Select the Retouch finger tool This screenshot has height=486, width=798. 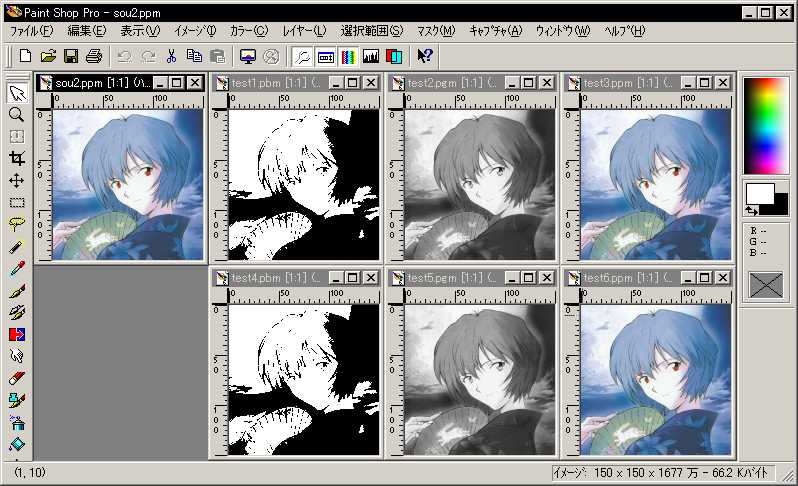pos(17,356)
